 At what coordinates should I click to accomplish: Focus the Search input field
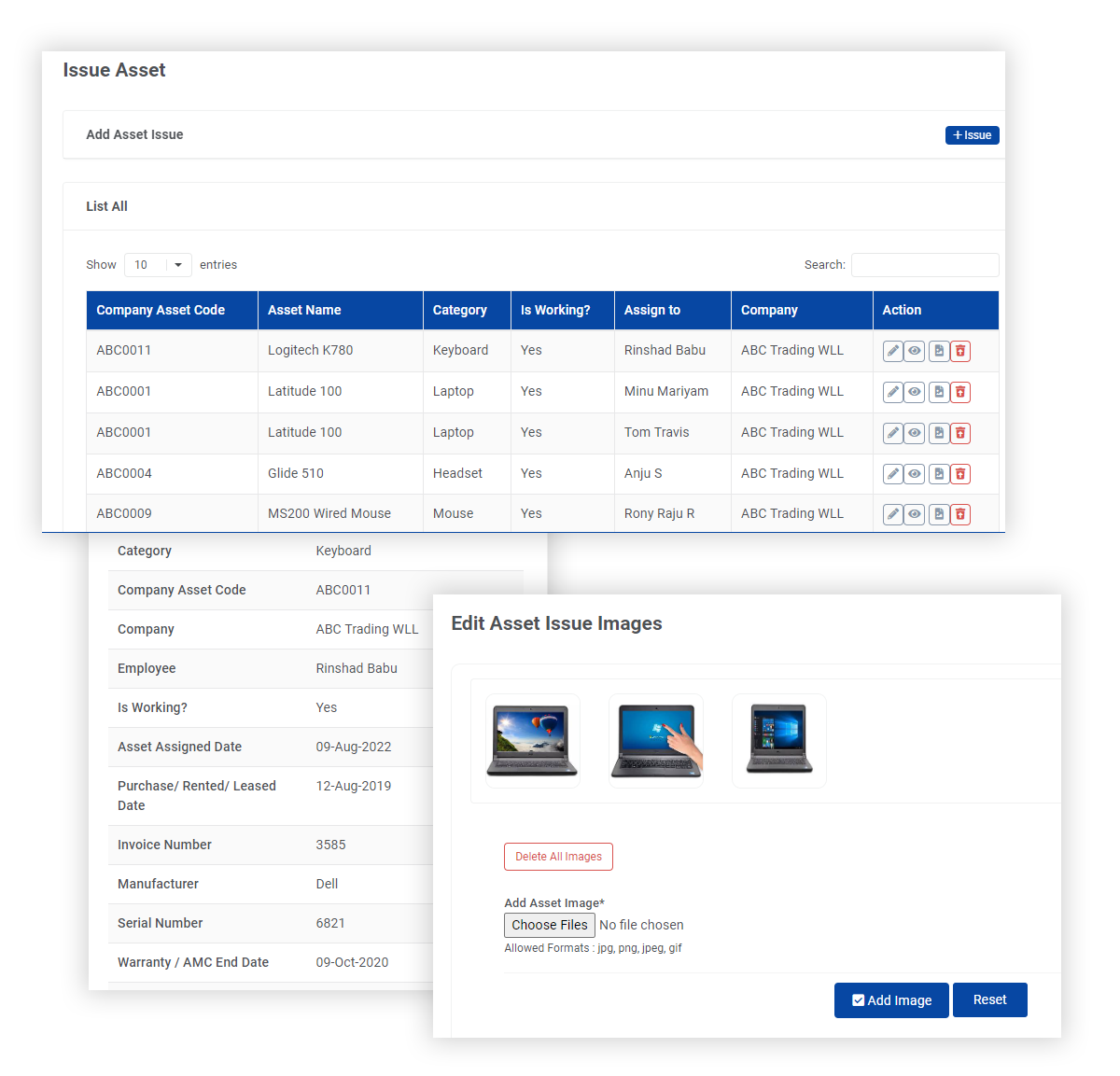pyautogui.click(x=924, y=265)
